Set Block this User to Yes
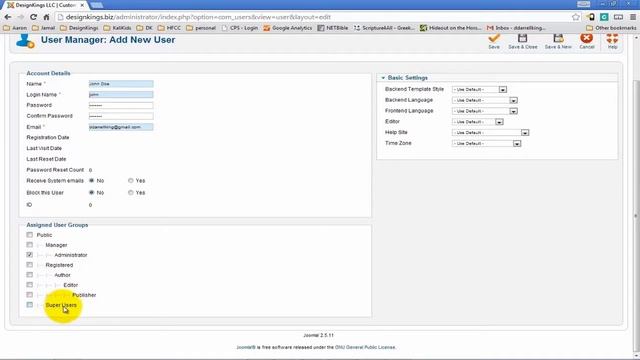Viewport: 640px width, 360px height. click(x=131, y=192)
